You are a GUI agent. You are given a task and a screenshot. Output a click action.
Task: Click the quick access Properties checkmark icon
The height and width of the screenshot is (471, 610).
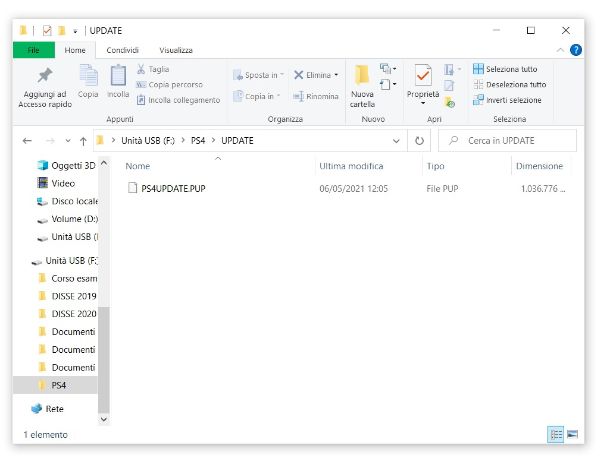pos(47,30)
